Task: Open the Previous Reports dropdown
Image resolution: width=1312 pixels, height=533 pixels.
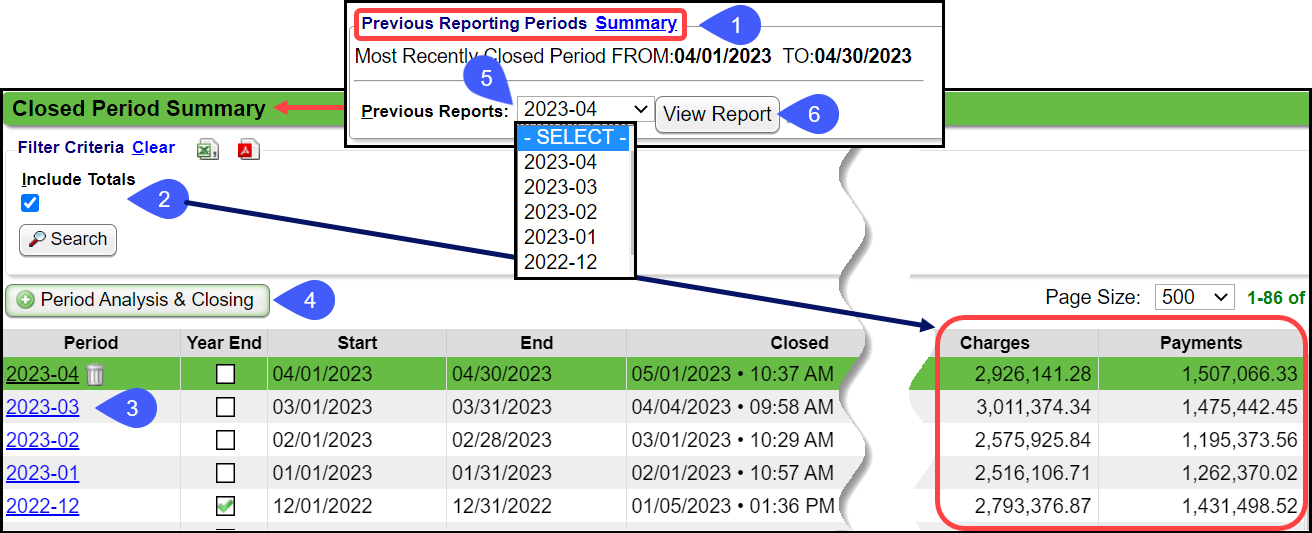Action: [x=585, y=109]
